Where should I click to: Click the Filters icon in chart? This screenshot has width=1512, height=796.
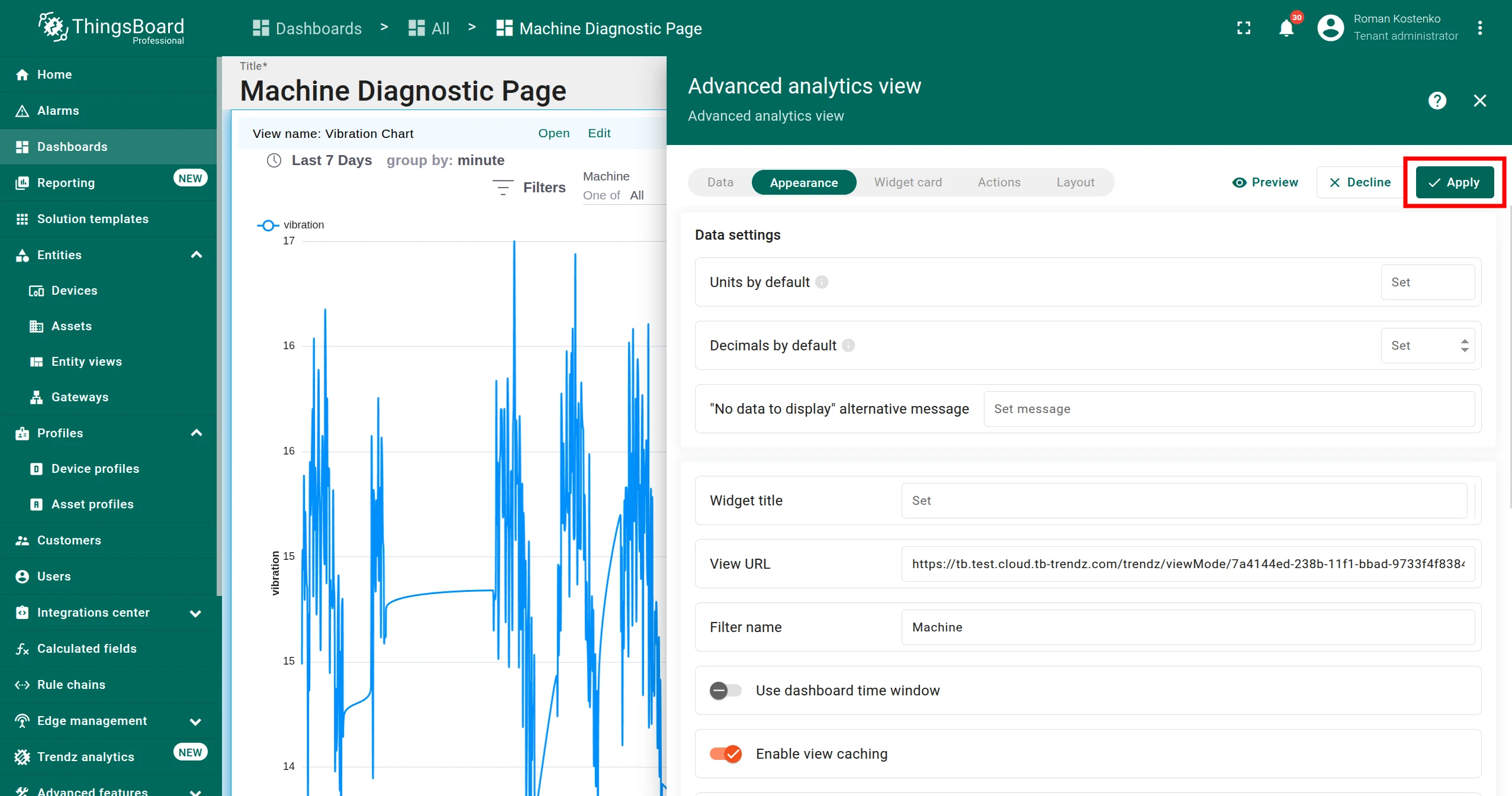(503, 188)
